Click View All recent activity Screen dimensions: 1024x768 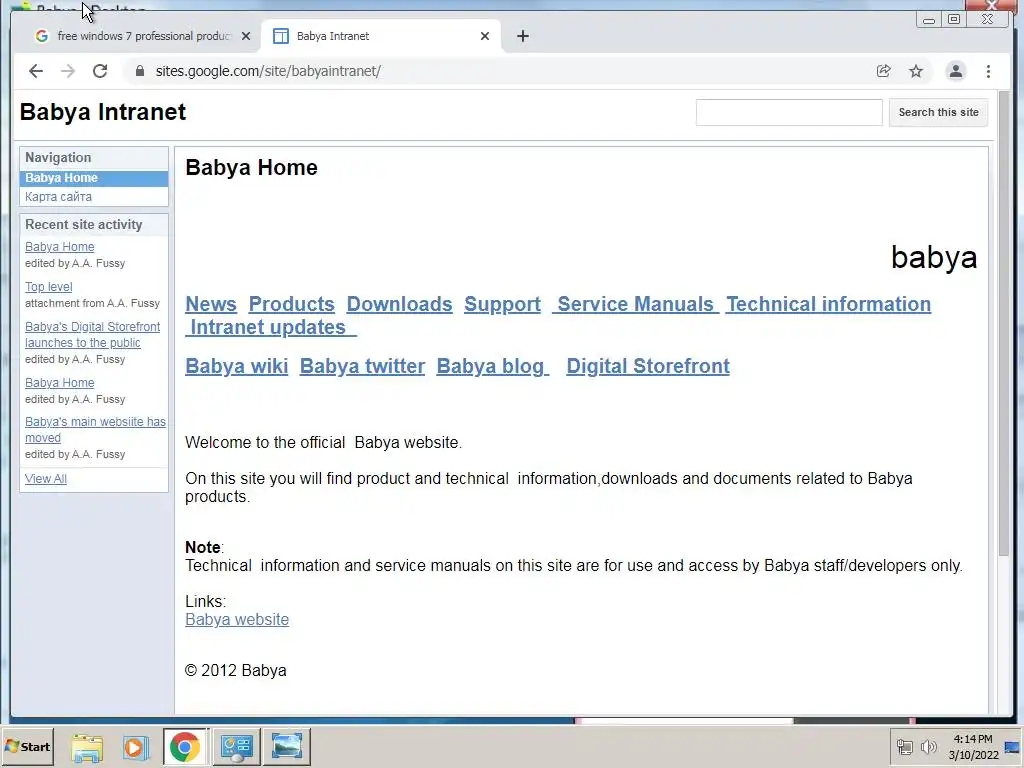point(46,479)
